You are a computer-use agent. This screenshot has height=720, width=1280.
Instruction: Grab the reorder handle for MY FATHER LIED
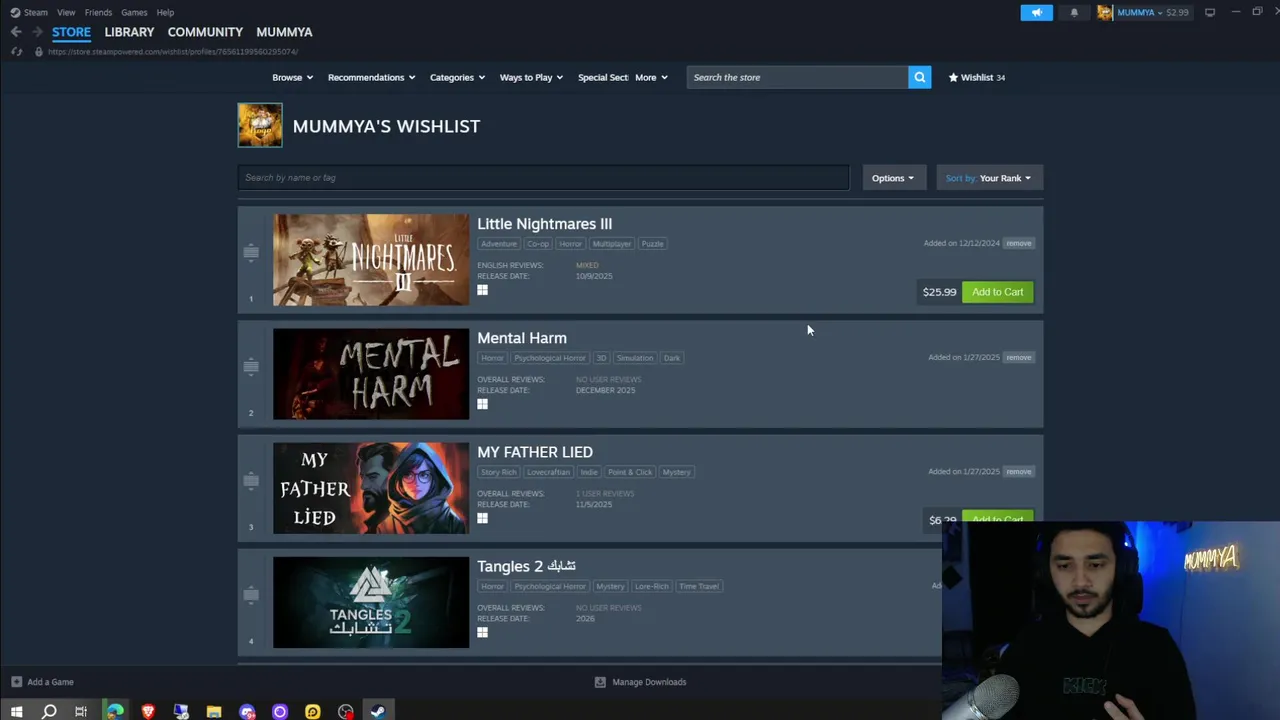coord(251,481)
